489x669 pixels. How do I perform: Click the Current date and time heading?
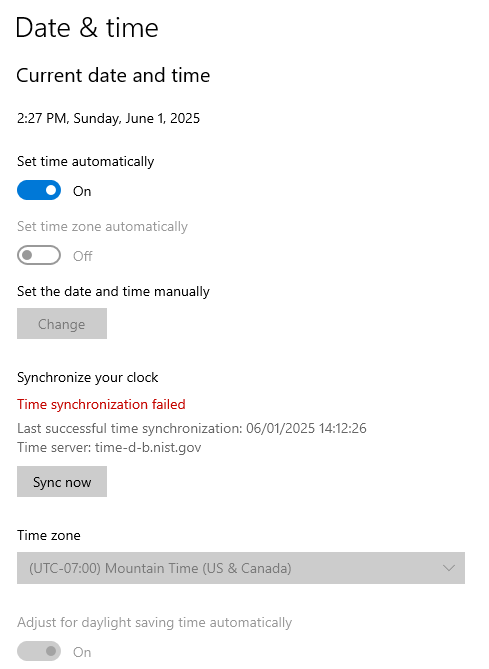113,76
